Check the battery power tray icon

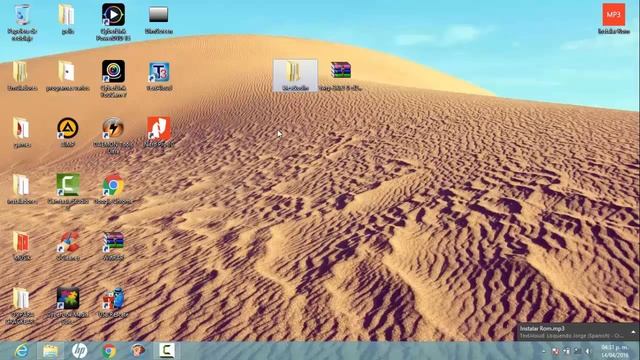pos(566,351)
